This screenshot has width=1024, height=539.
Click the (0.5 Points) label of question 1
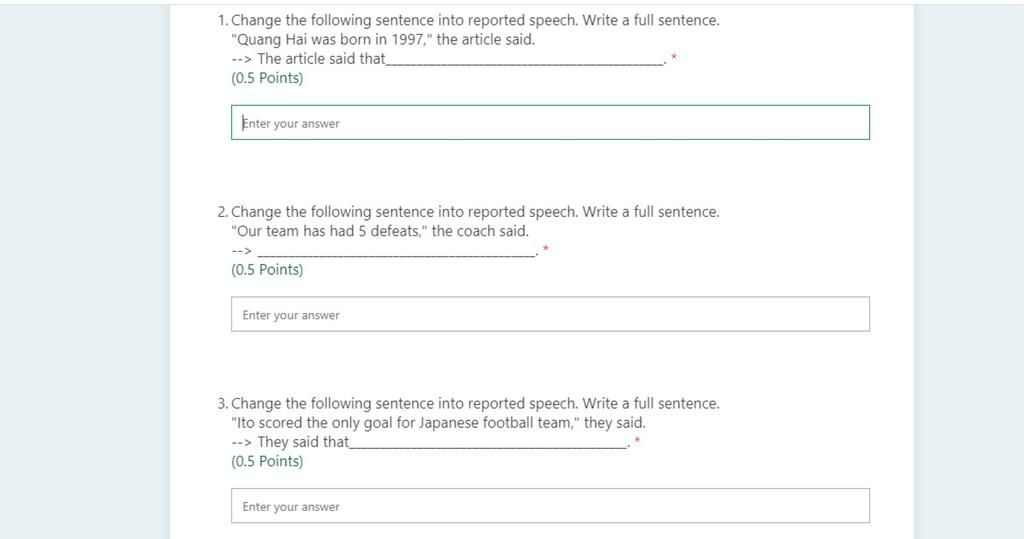pyautogui.click(x=267, y=78)
